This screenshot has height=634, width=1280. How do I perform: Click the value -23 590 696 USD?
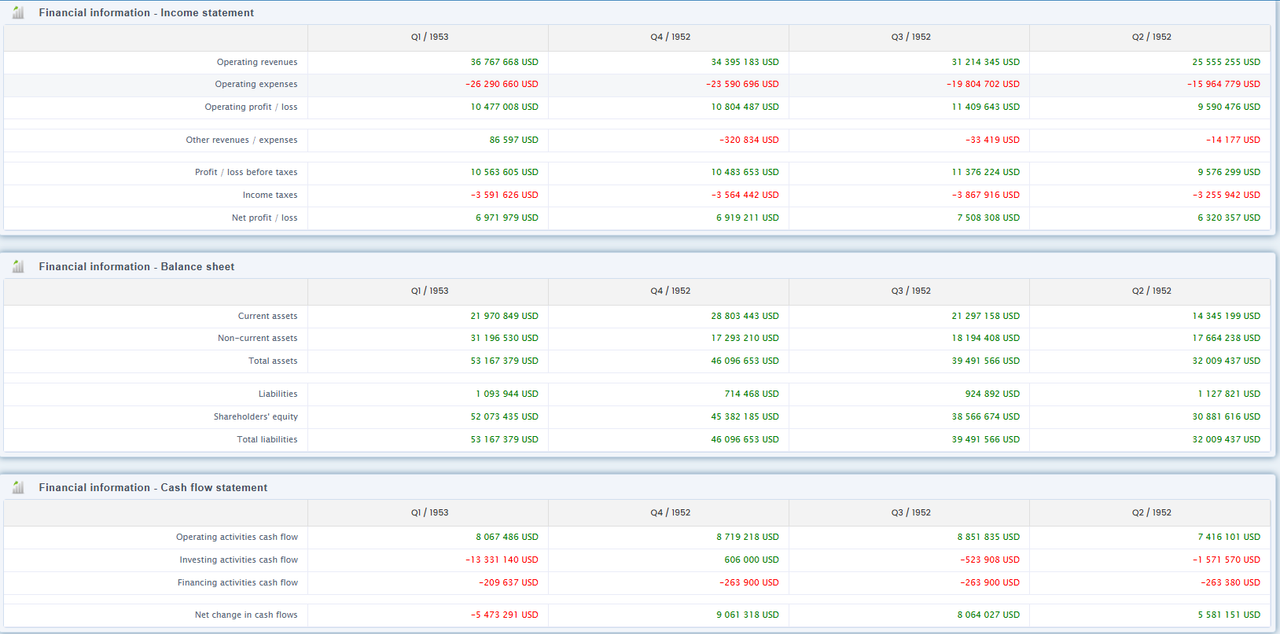pos(742,85)
